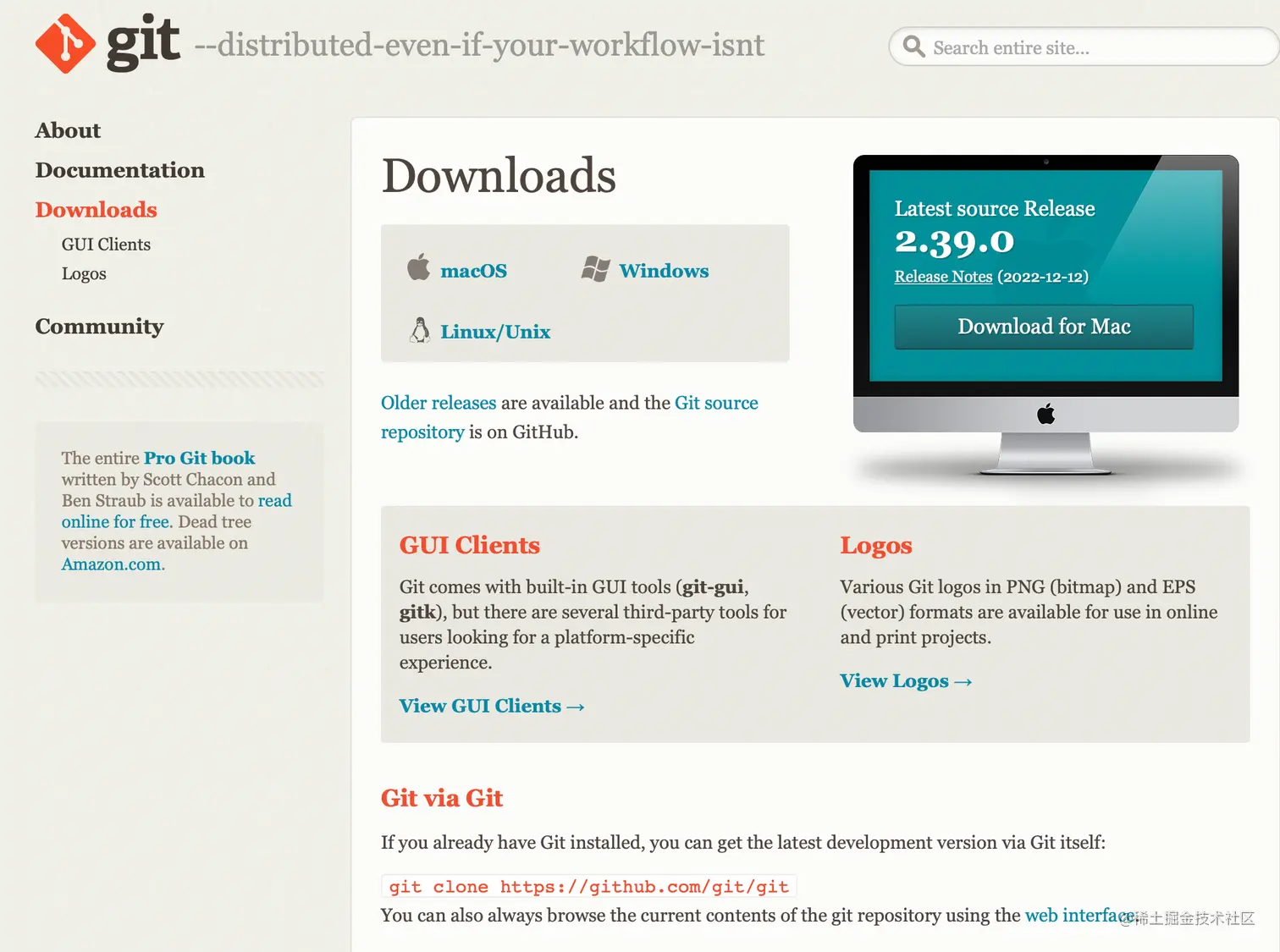The image size is (1280, 952).
Task: Follow View Logos arrow link
Action: point(906,681)
